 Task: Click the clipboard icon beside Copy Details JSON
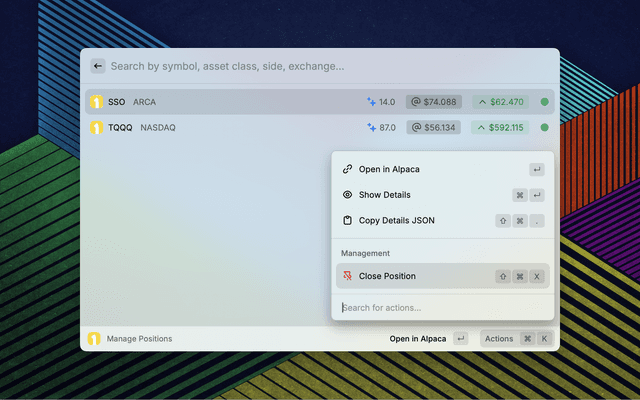click(x=347, y=220)
